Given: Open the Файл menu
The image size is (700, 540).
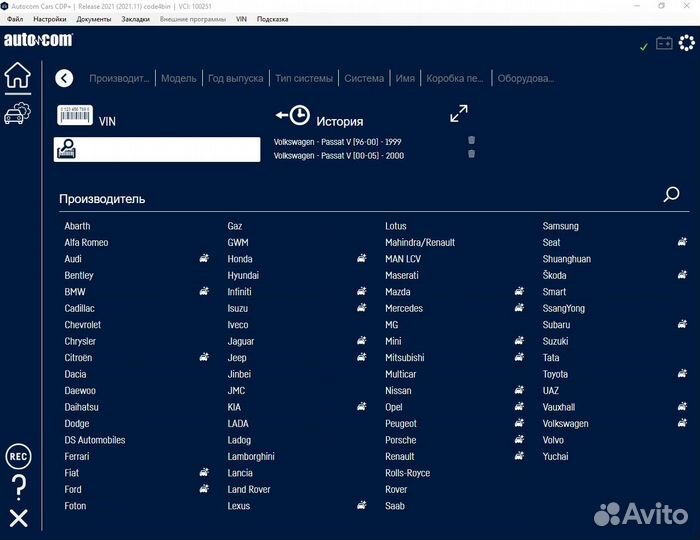Looking at the screenshot, I should tap(15, 19).
